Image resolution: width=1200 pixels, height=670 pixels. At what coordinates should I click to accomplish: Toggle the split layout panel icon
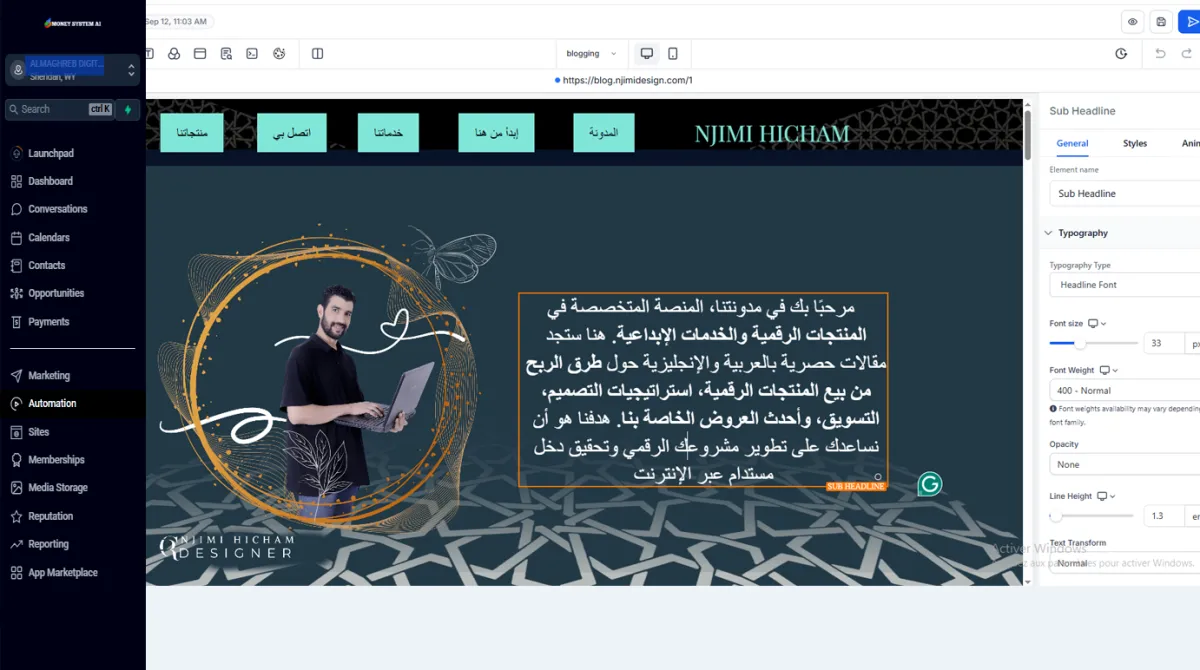point(318,53)
